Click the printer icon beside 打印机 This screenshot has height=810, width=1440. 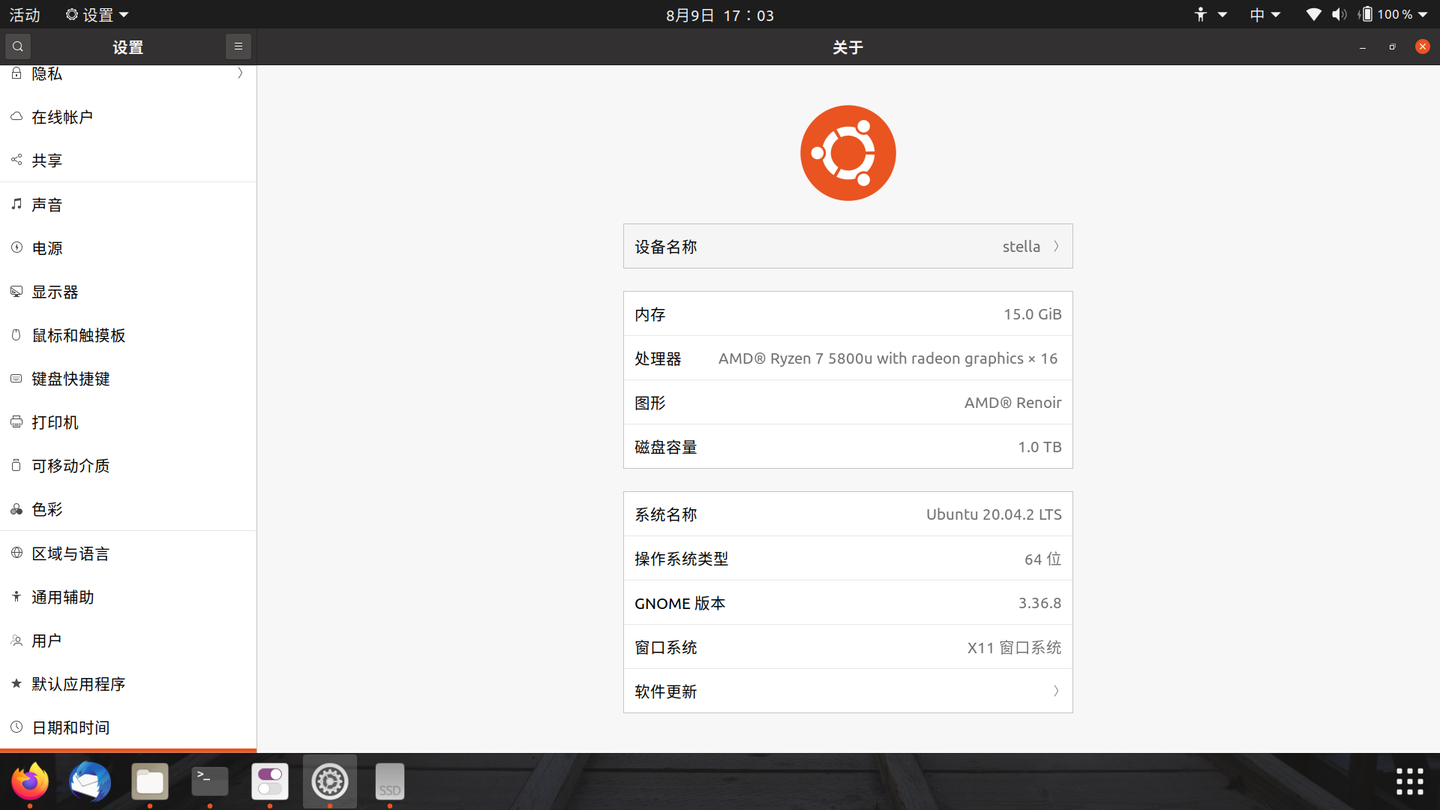click(x=16, y=422)
